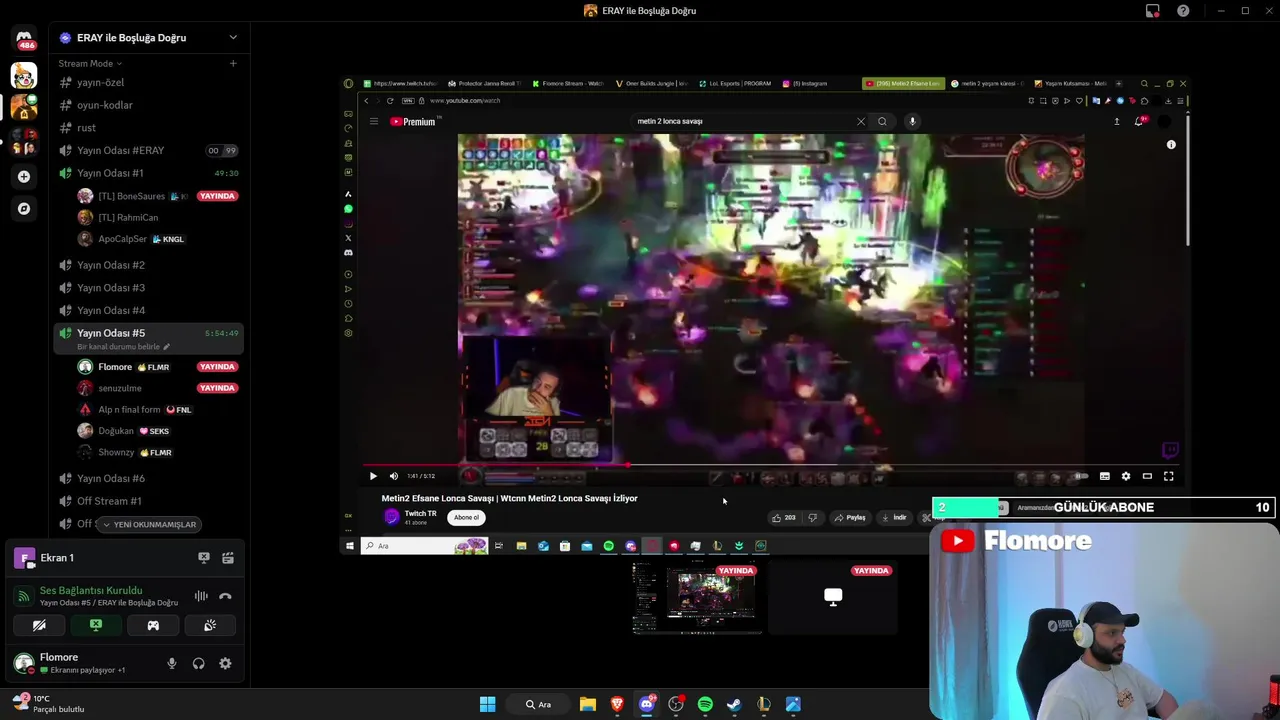Join Yayın Odası #4 voice channel
The height and width of the screenshot is (720, 1280).
point(148,310)
